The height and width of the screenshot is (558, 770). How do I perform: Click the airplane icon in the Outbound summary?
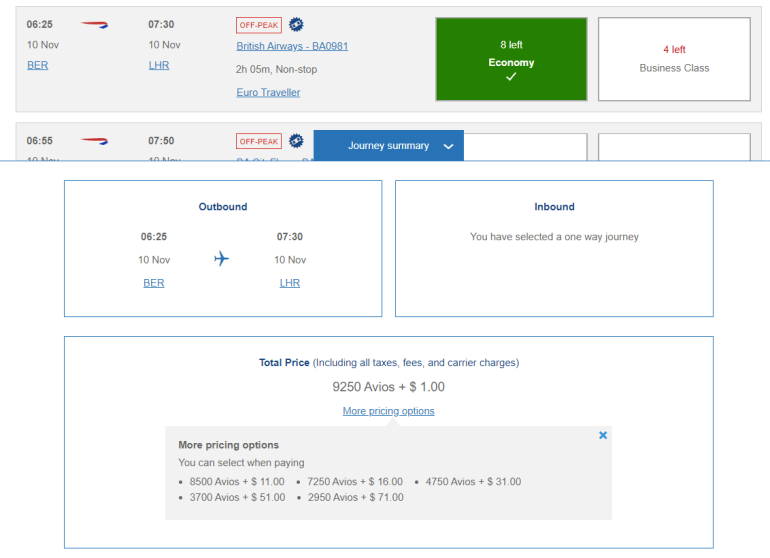222,259
